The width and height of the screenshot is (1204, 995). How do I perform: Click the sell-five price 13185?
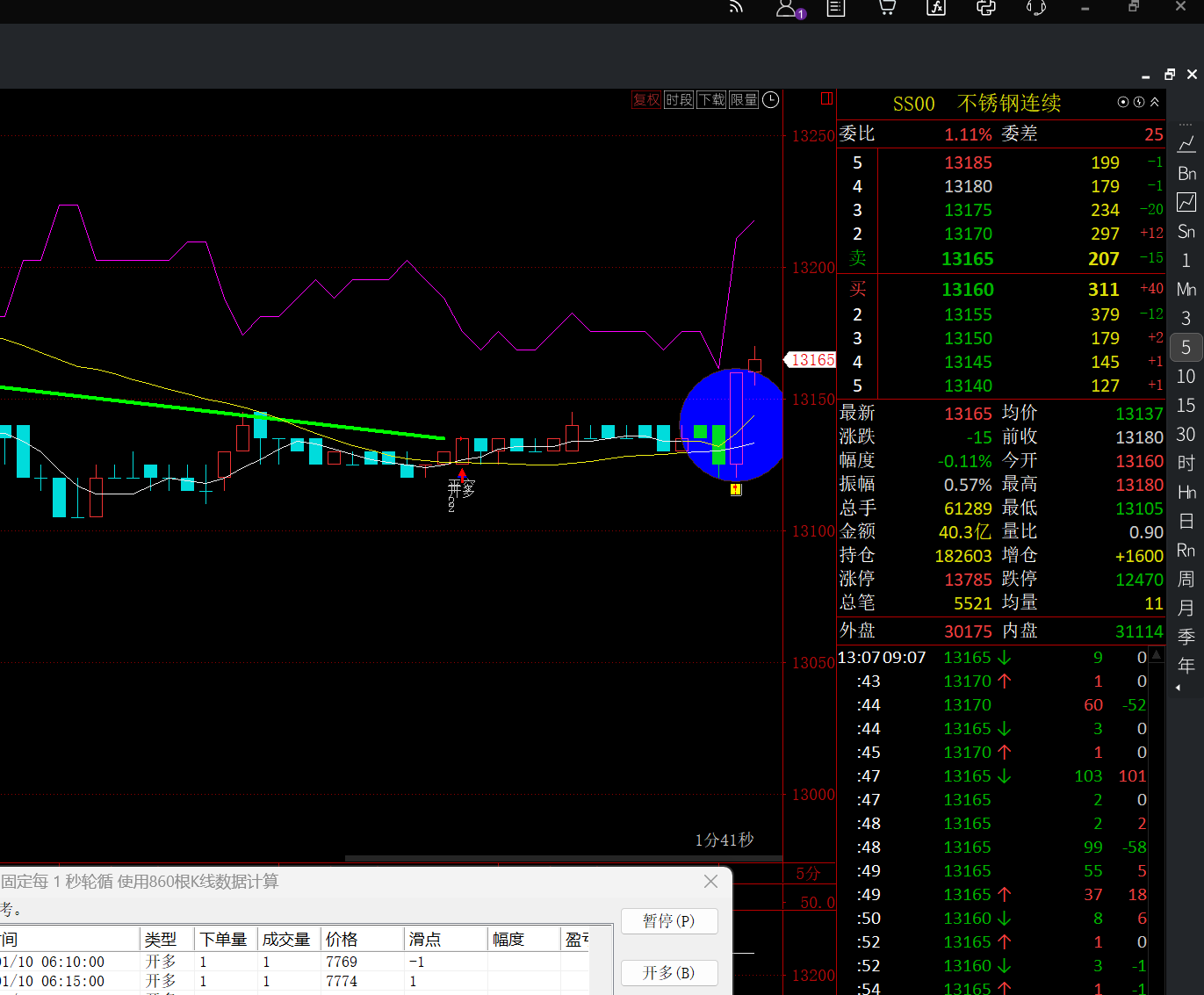click(x=969, y=162)
